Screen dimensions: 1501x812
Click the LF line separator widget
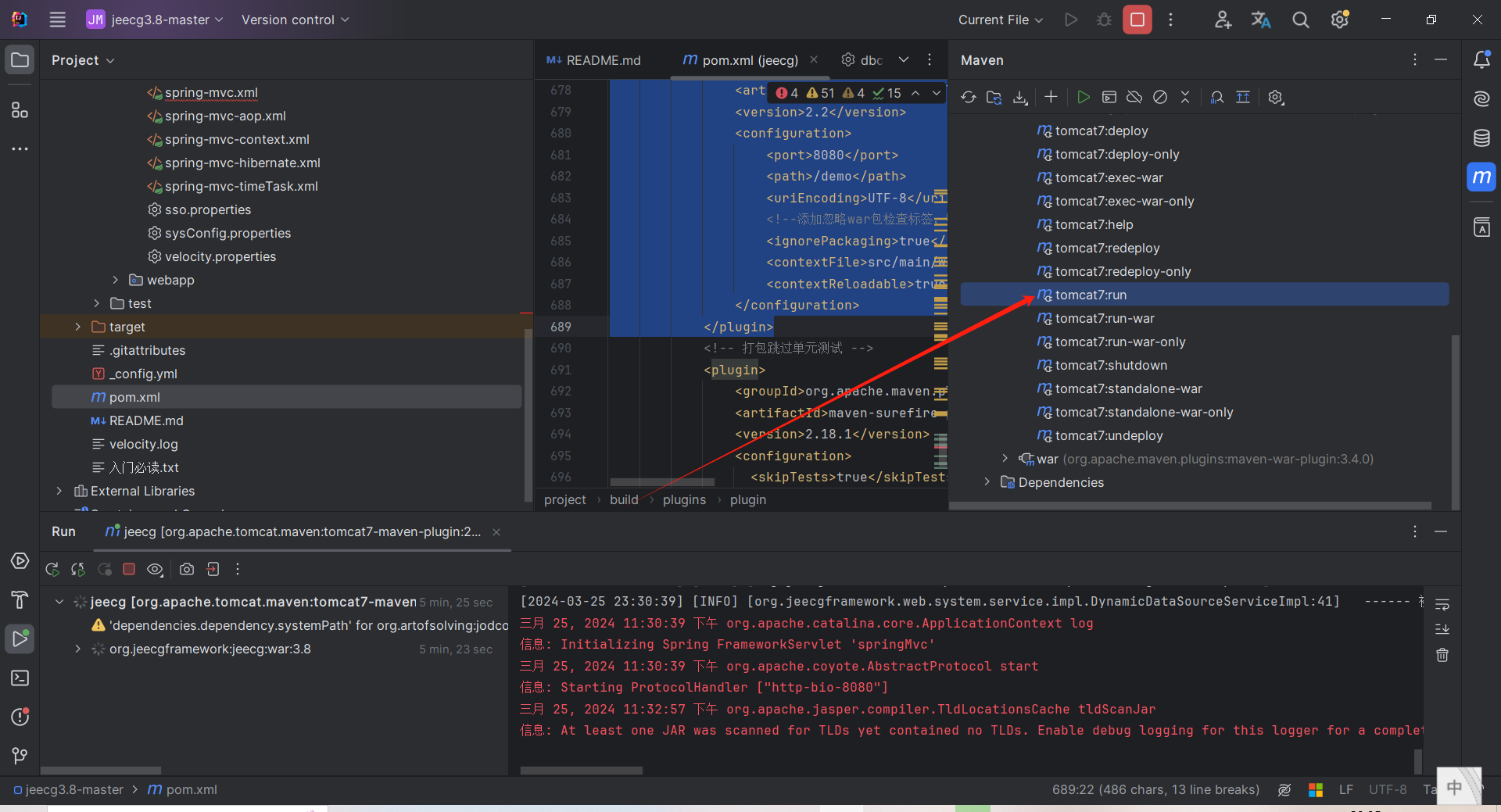pyautogui.click(x=1345, y=789)
